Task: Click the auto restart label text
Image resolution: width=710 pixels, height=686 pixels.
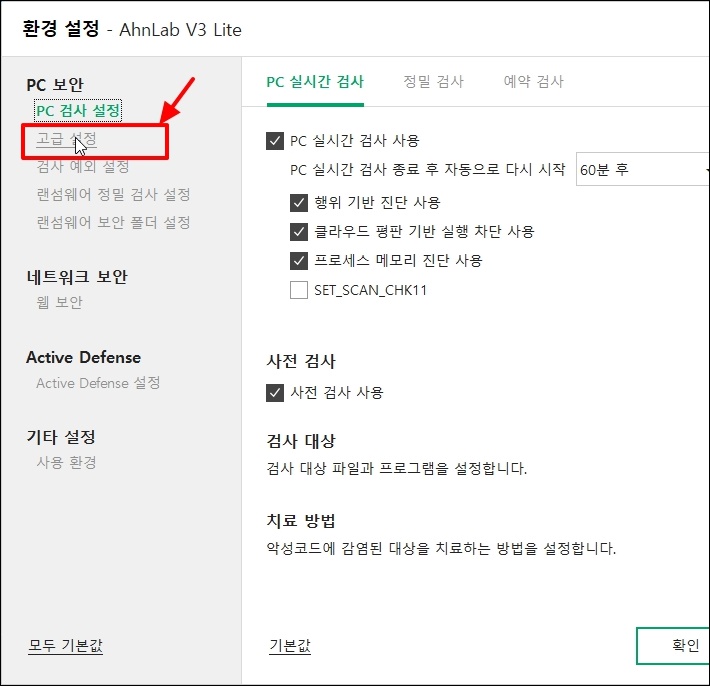Action: pyautogui.click(x=428, y=170)
